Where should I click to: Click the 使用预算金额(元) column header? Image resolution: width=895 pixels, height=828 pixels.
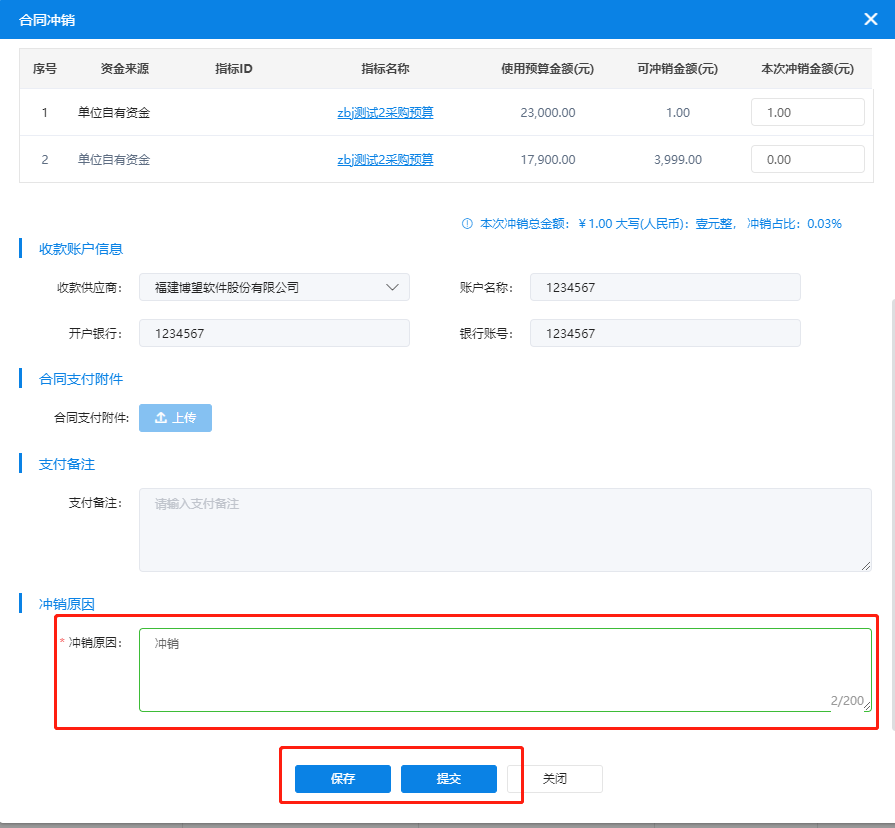547,69
